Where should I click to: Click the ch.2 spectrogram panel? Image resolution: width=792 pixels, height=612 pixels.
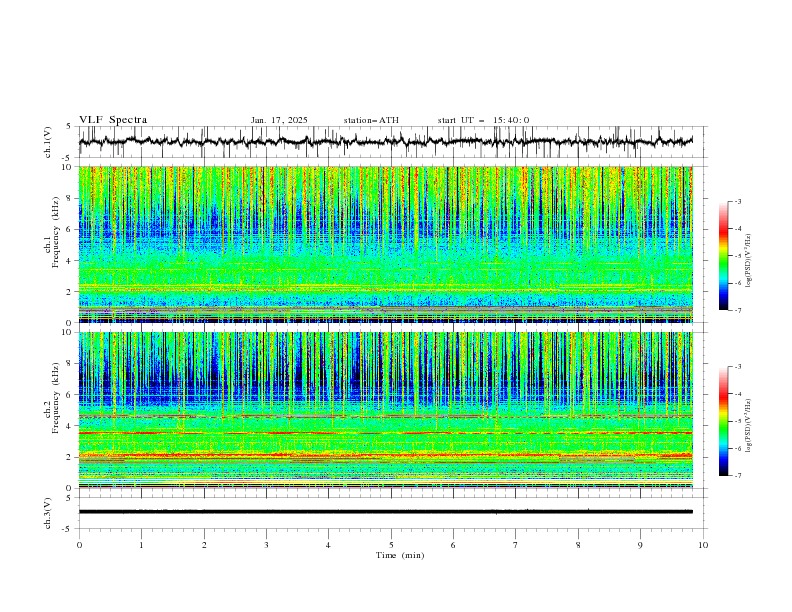[386, 410]
